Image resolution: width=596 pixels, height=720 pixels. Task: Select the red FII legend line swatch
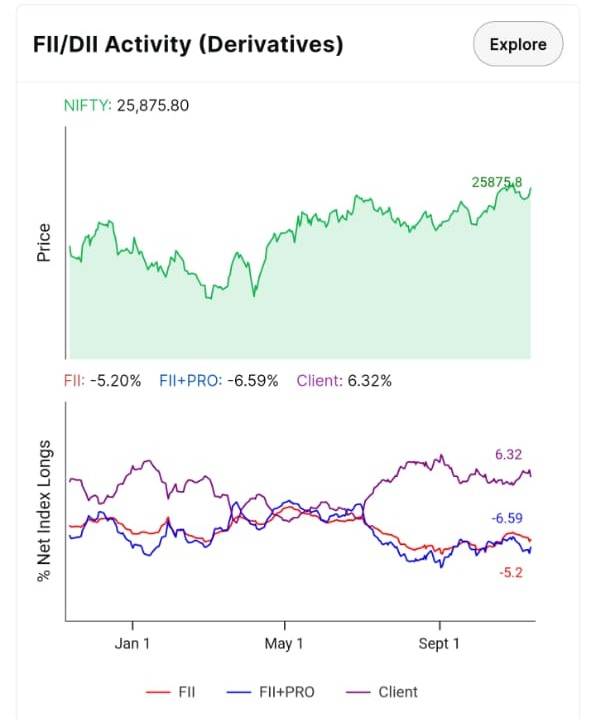[158, 692]
